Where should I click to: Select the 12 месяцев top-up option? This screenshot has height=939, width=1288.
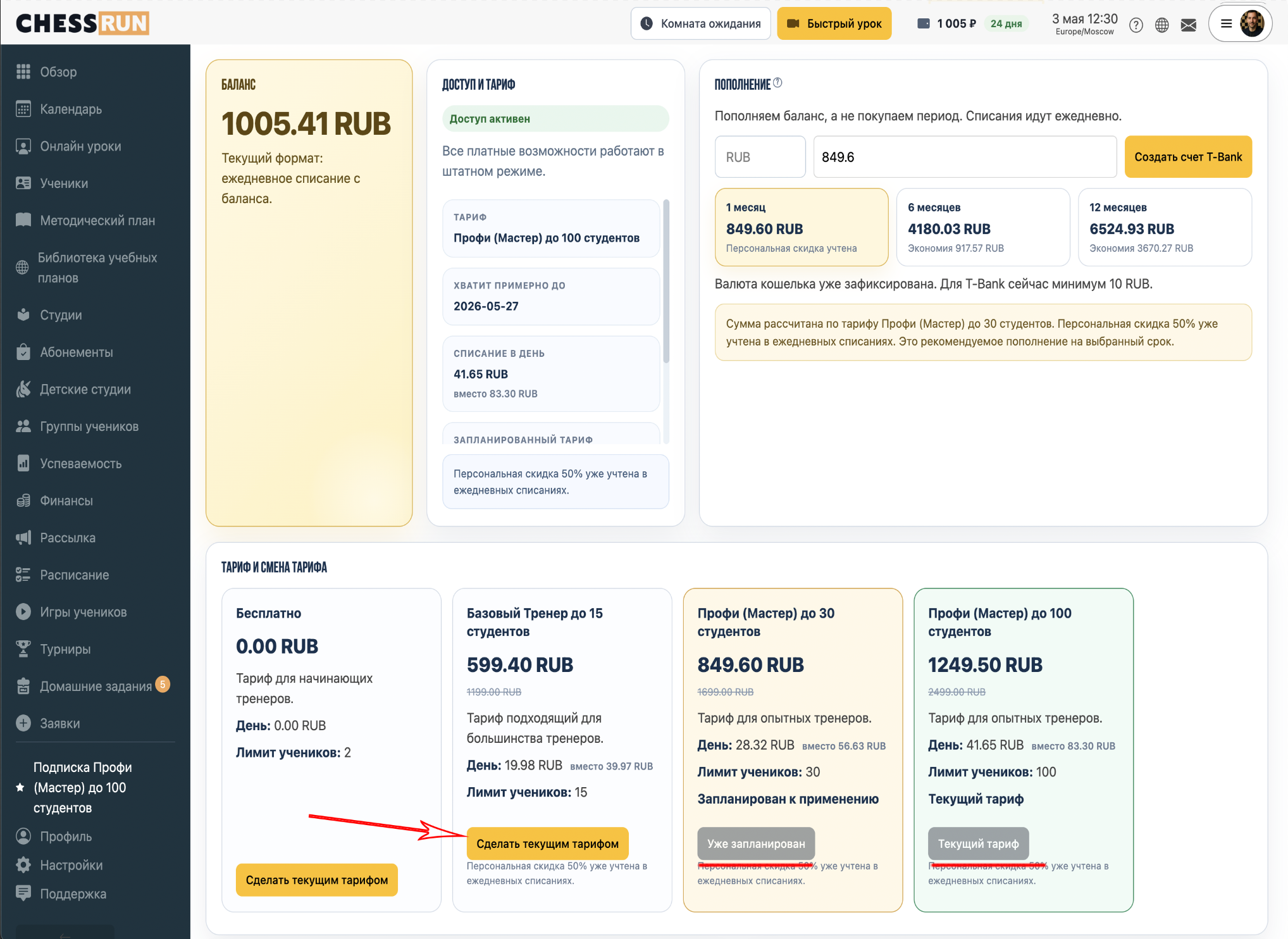tap(1165, 227)
